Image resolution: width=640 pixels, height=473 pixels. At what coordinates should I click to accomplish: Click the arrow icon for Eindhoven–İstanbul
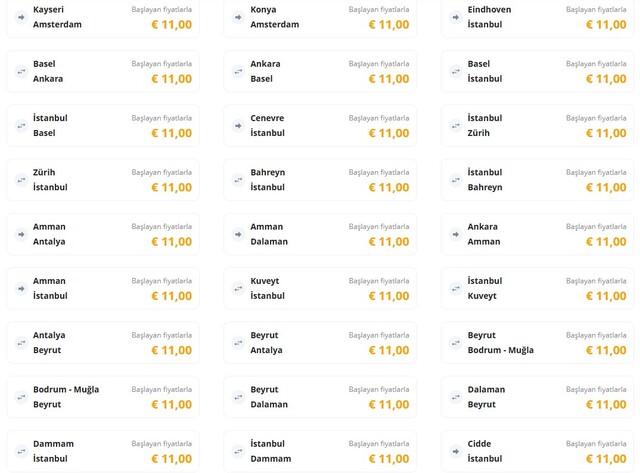coord(456,17)
